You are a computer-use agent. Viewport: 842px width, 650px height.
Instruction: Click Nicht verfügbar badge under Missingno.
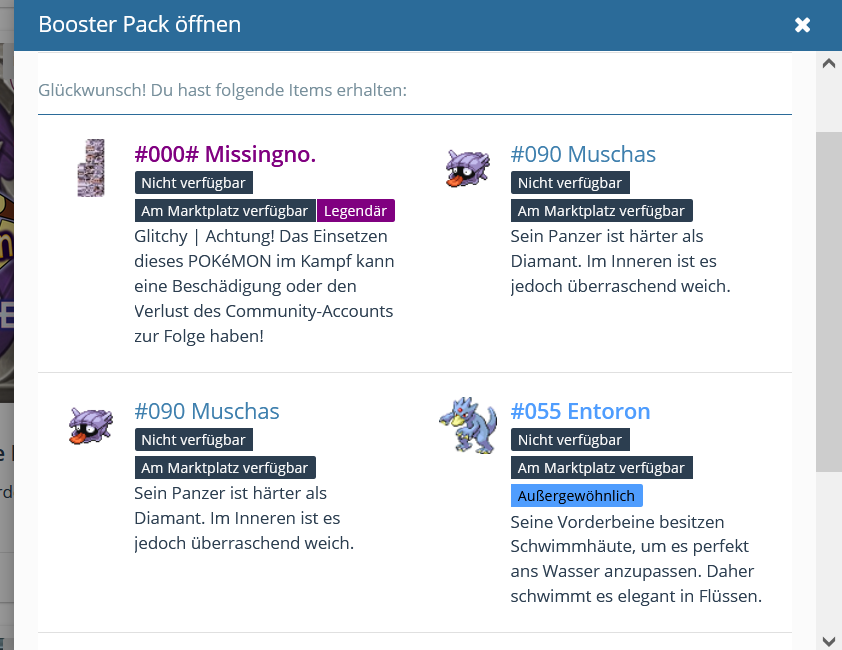click(x=193, y=183)
